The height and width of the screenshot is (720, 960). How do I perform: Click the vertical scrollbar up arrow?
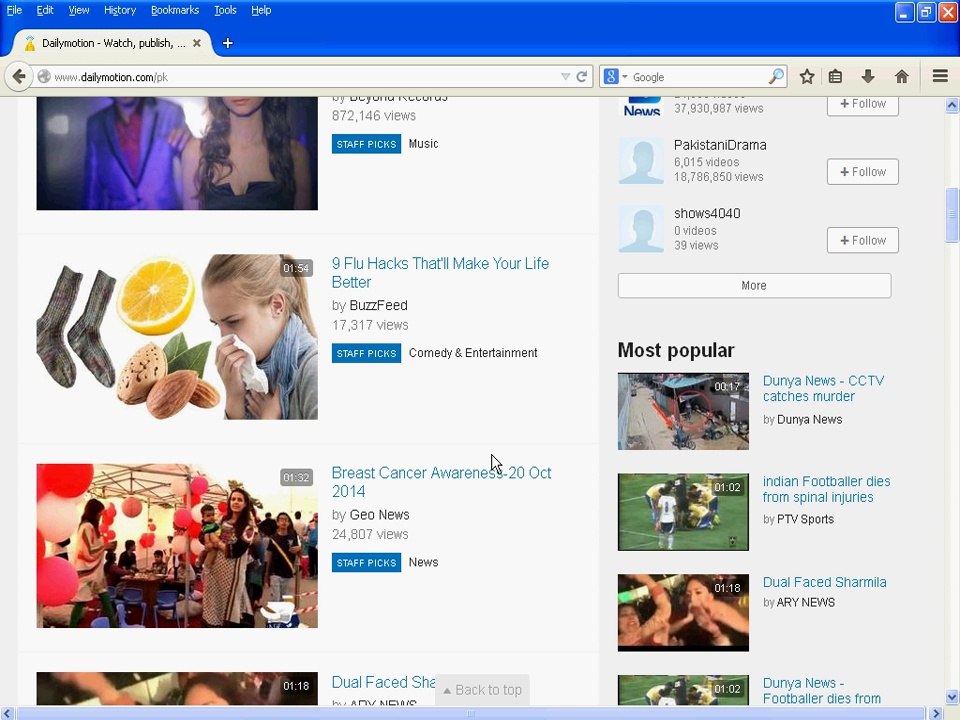coord(952,105)
